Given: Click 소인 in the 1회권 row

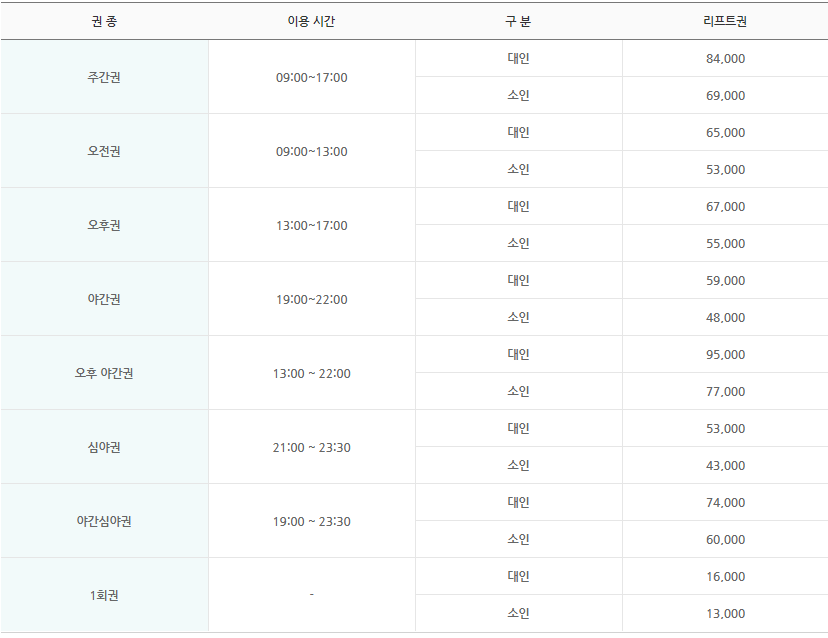Looking at the screenshot, I should point(518,613).
